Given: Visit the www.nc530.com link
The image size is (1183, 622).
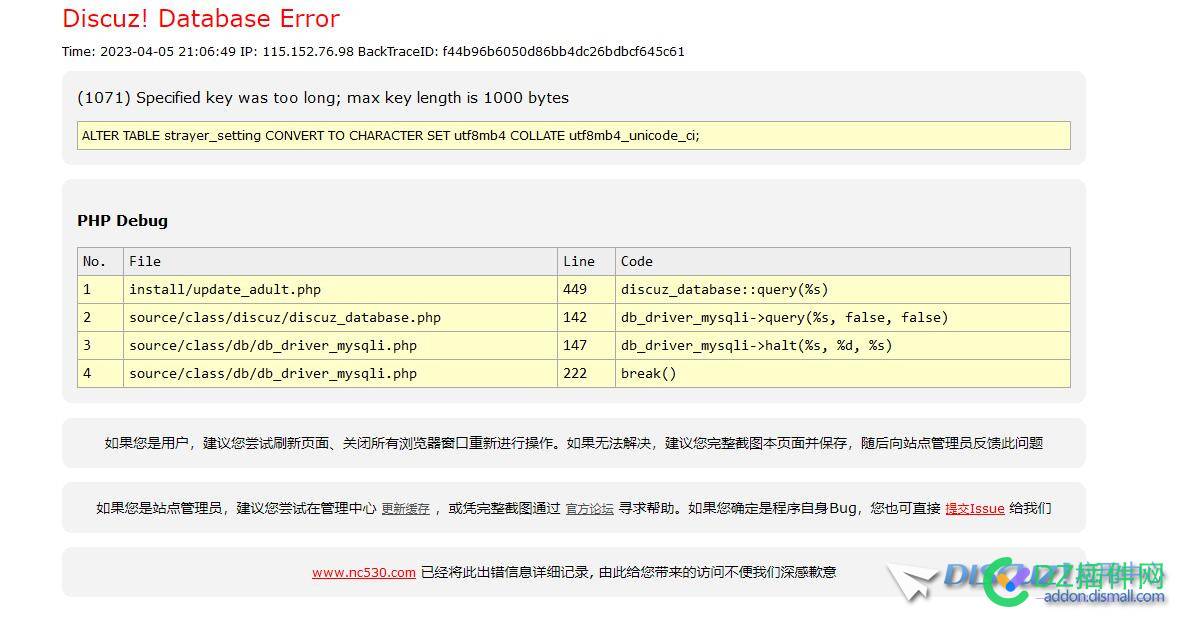Looking at the screenshot, I should (x=363, y=572).
